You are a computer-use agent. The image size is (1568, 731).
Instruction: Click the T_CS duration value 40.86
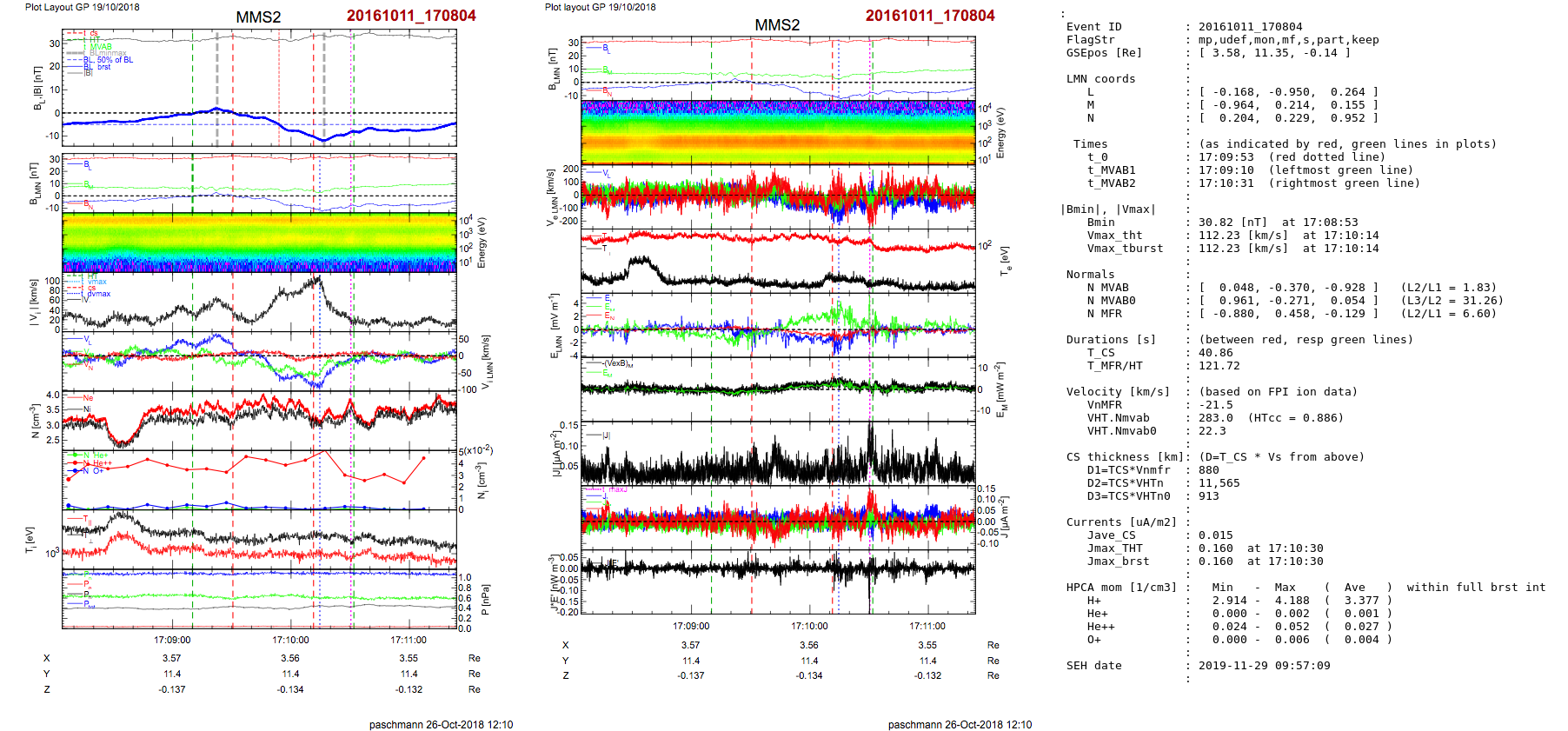click(x=1215, y=353)
